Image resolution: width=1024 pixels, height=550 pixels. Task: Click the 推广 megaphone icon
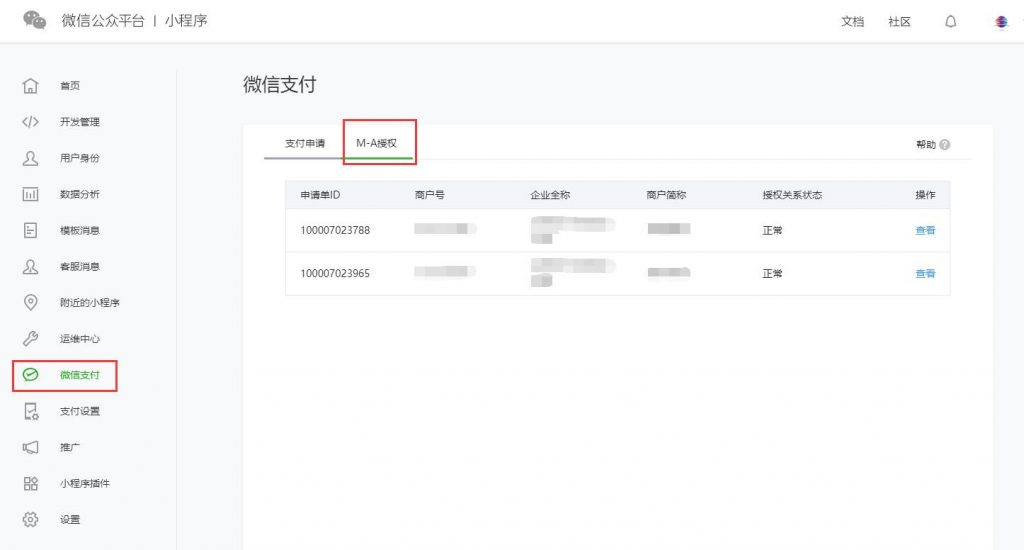(31, 447)
